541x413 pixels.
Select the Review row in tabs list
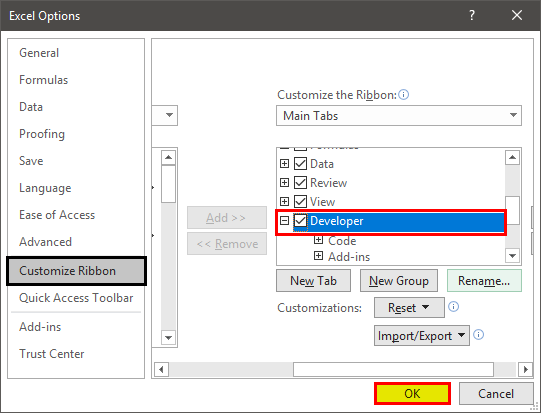click(328, 183)
